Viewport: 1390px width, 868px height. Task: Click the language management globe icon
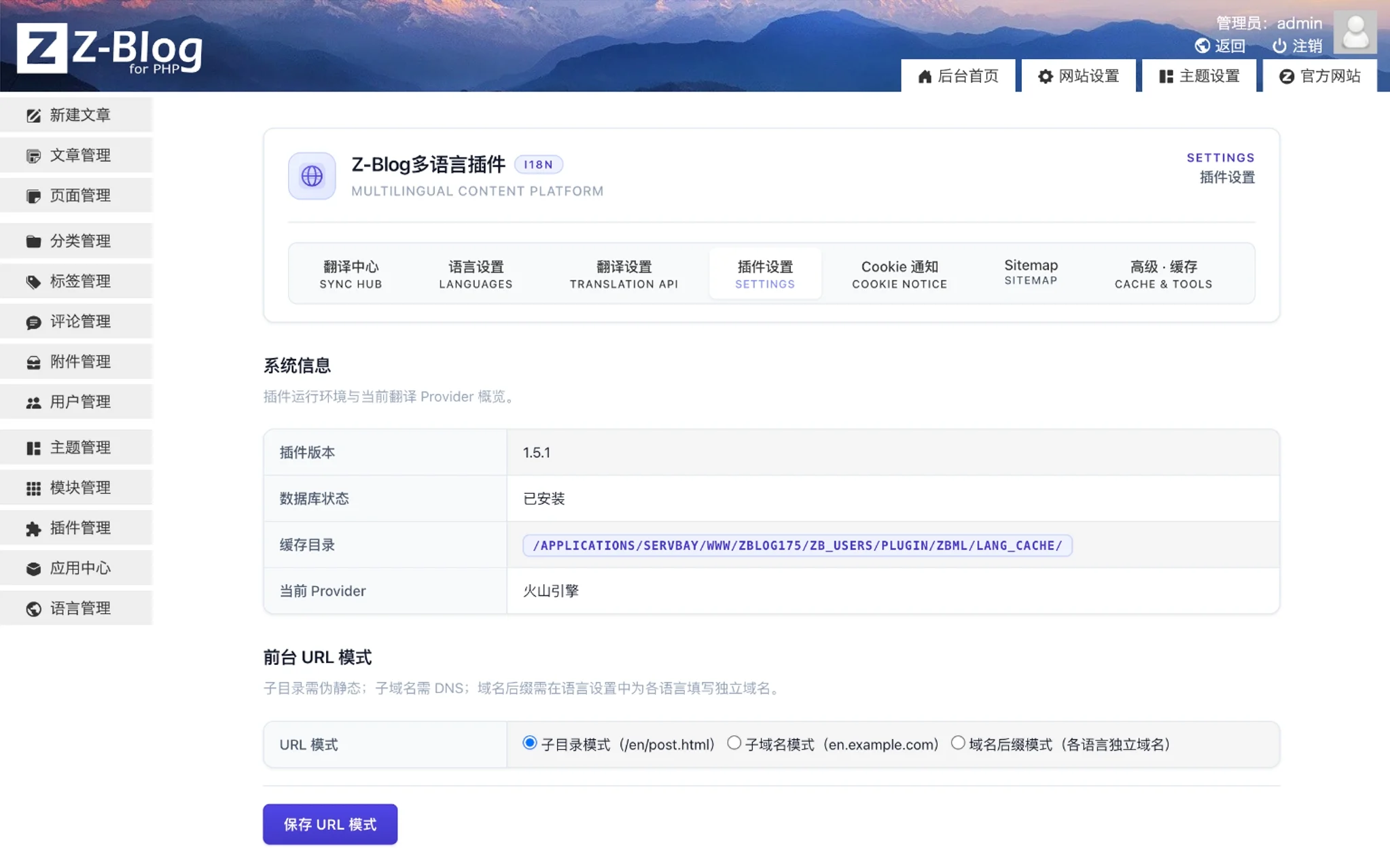[33, 609]
